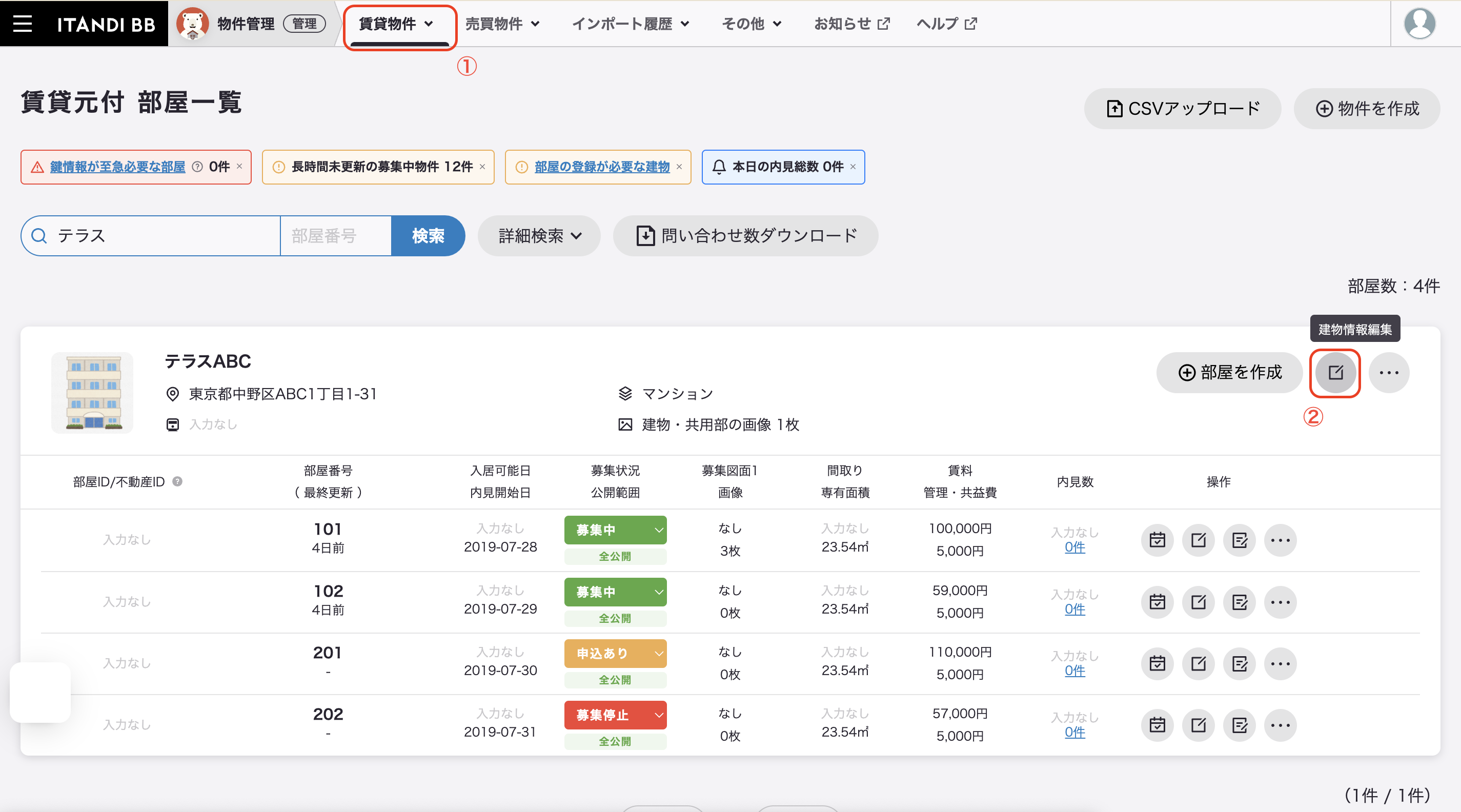Screen dimensions: 1461x812
Task: Click the 物件を作成 button
Action: [1367, 109]
